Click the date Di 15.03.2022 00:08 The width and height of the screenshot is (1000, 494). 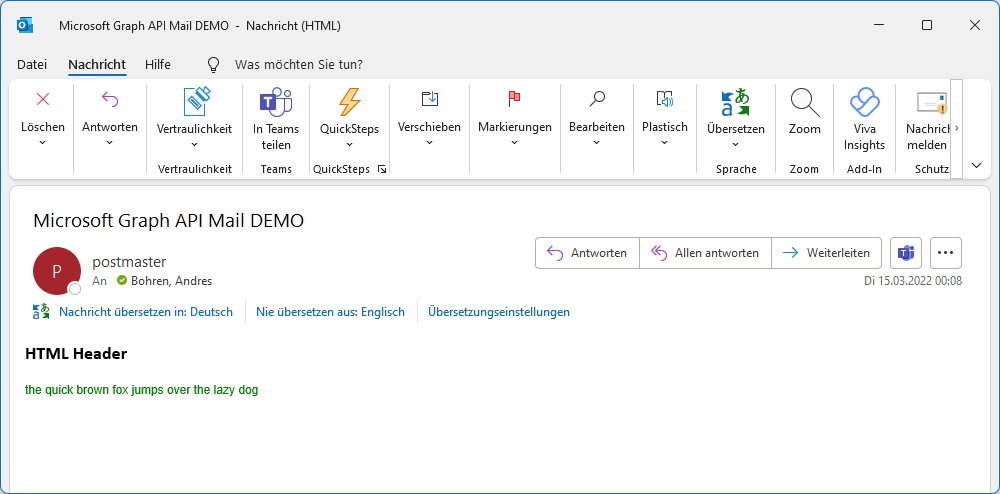(x=913, y=280)
